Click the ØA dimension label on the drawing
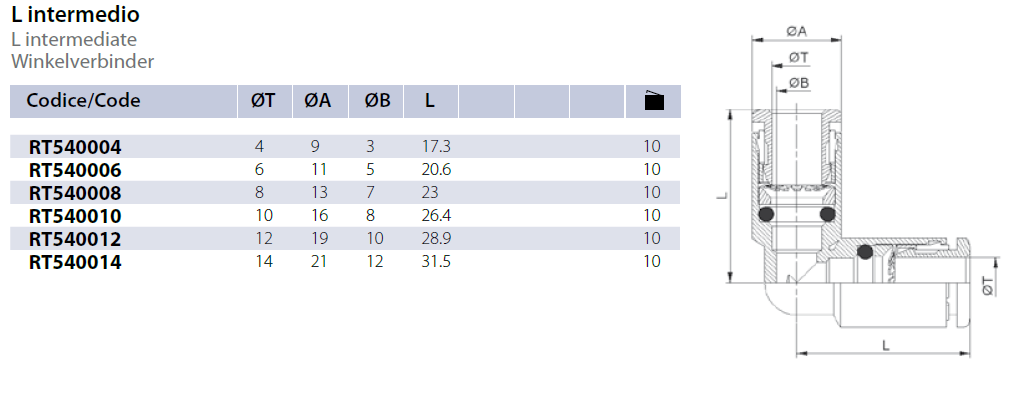 [798, 32]
